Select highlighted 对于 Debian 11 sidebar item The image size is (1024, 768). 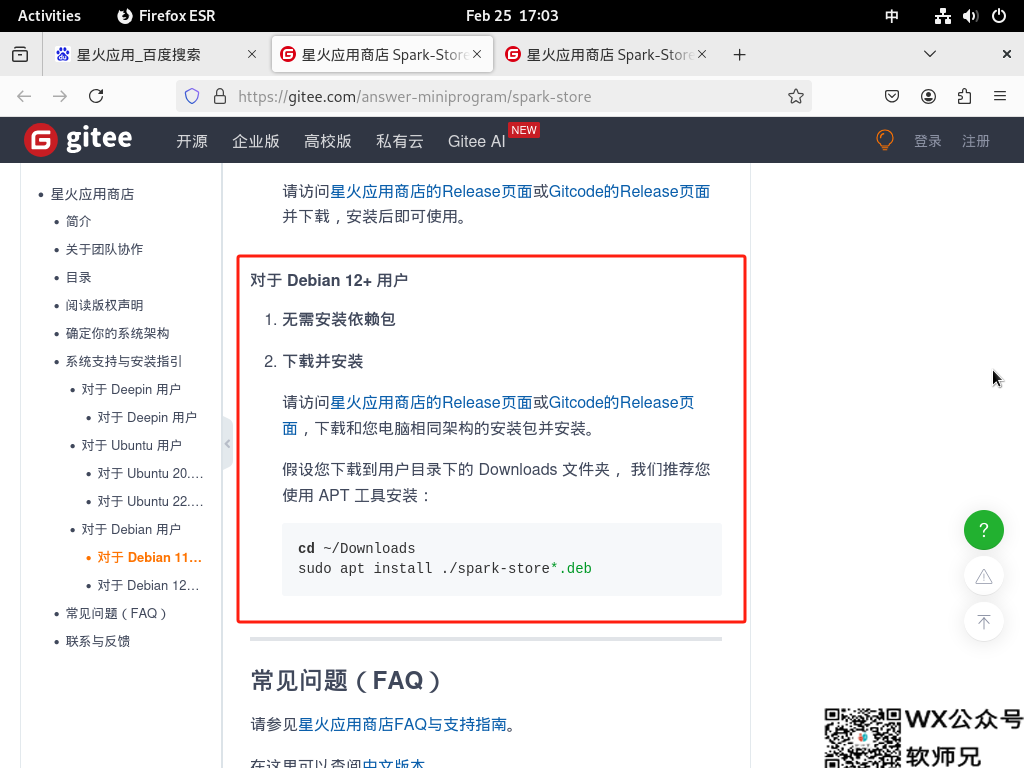point(150,558)
